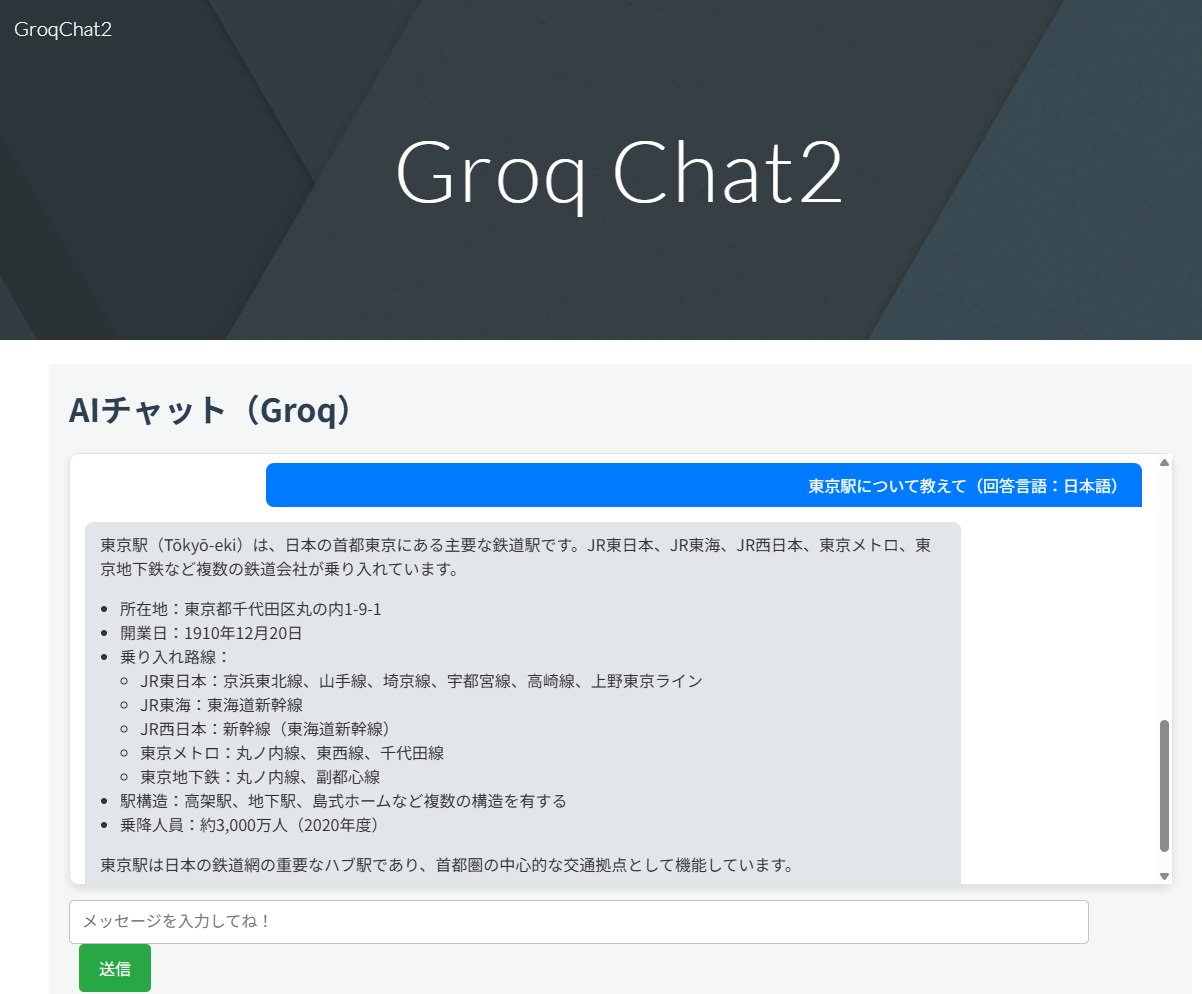The width and height of the screenshot is (1202, 994).
Task: Select the blue user message 東京駅について教えて
Action: click(704, 486)
